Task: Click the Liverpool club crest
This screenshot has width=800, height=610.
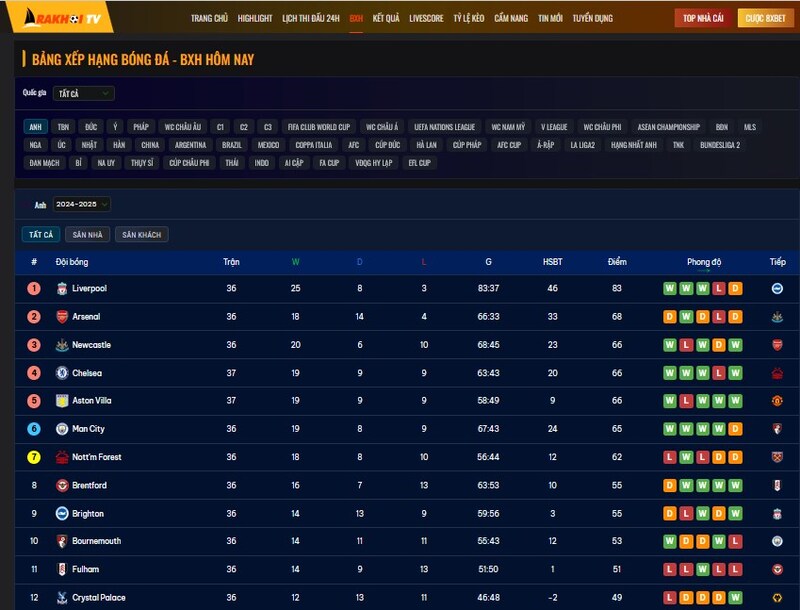Action: point(62,289)
